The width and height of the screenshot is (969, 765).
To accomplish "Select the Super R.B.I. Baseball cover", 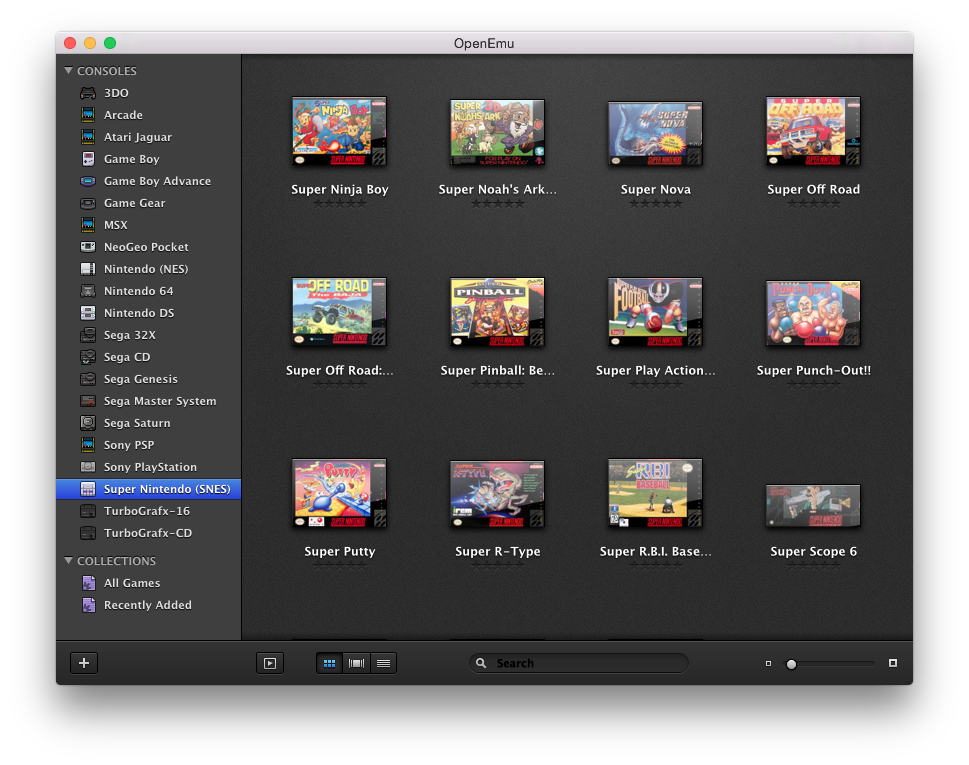I will pos(655,493).
